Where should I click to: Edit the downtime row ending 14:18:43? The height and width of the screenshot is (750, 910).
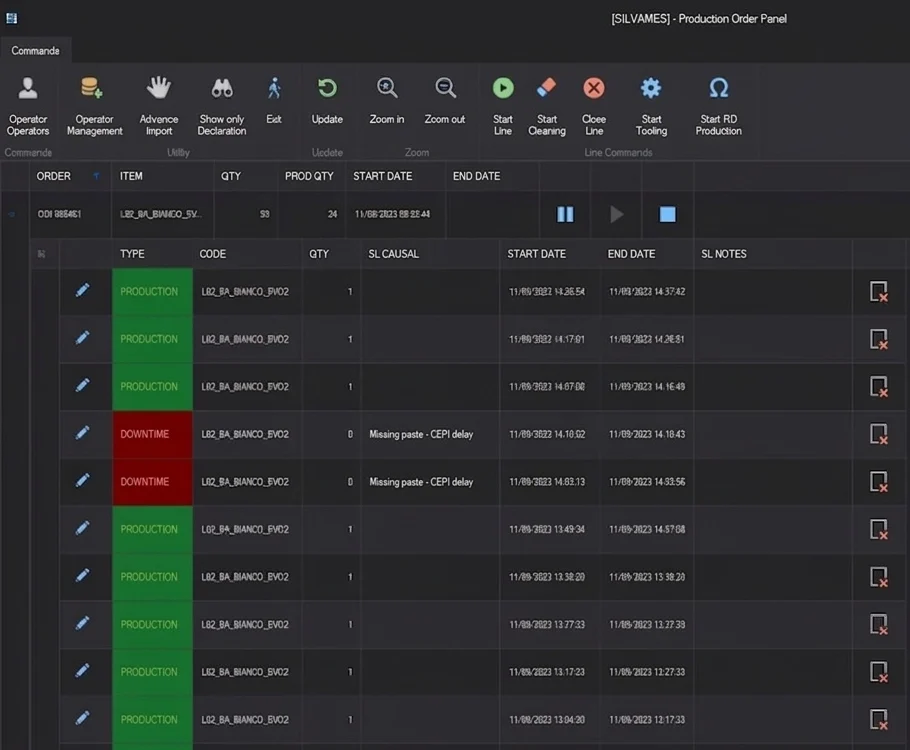(x=82, y=433)
